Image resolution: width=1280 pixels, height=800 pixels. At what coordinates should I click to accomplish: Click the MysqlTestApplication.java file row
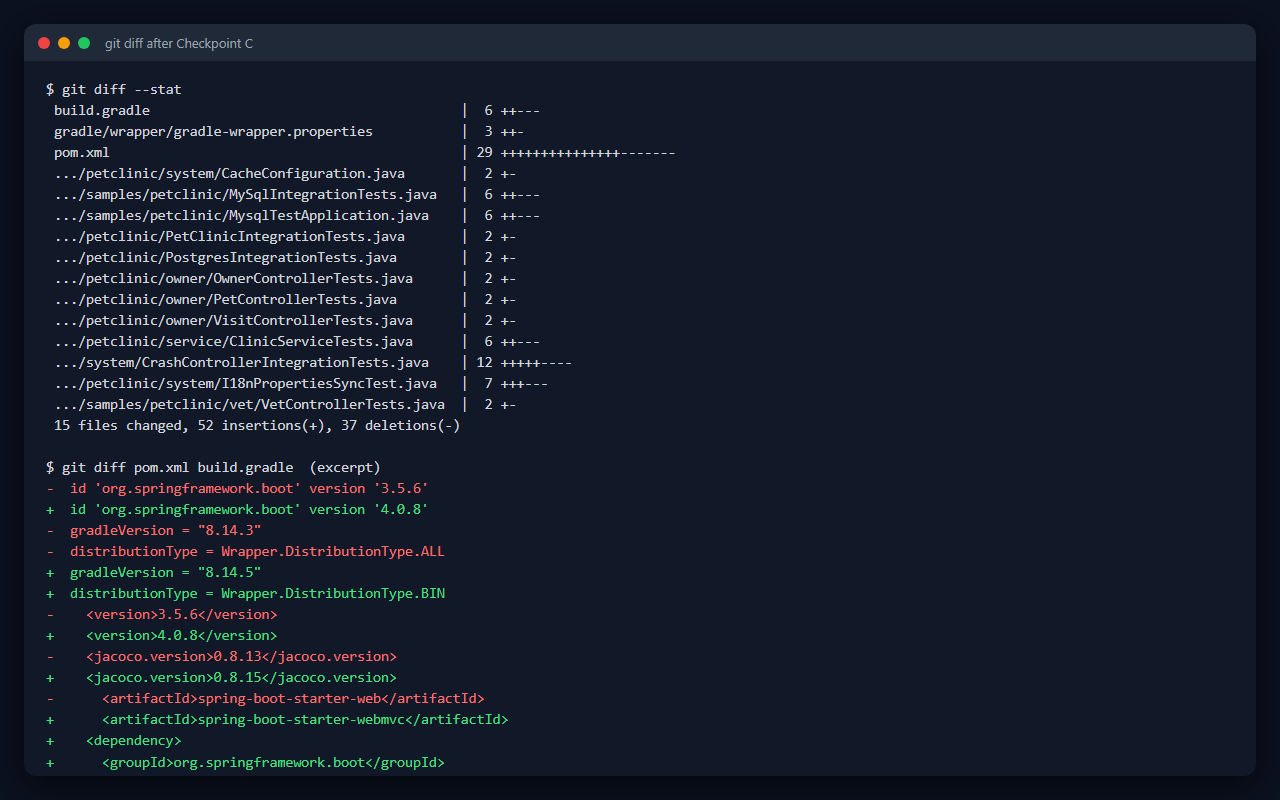coord(297,215)
